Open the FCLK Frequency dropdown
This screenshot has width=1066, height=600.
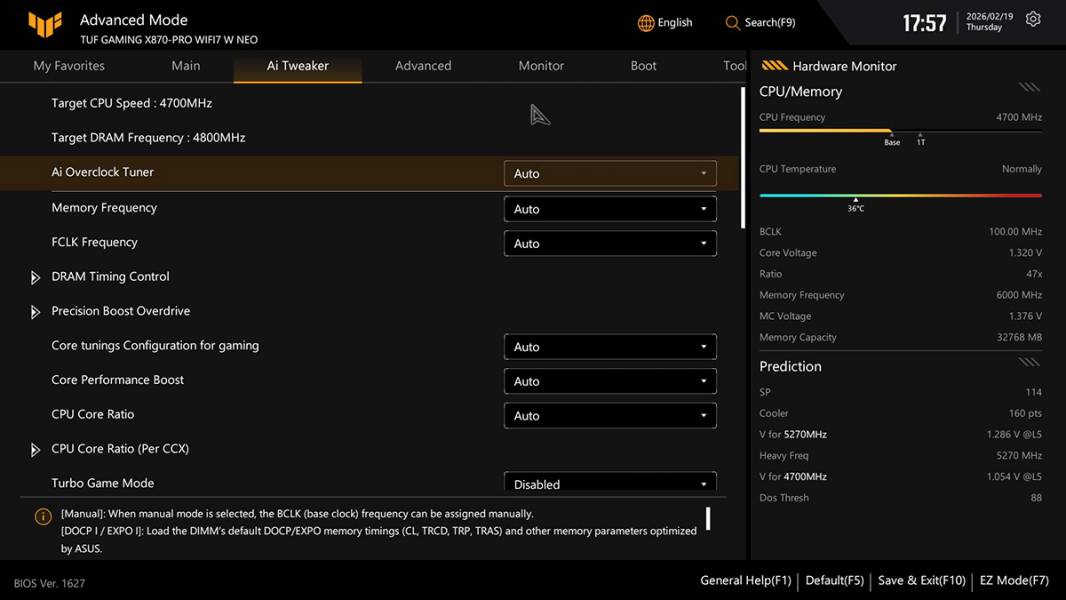(x=610, y=243)
